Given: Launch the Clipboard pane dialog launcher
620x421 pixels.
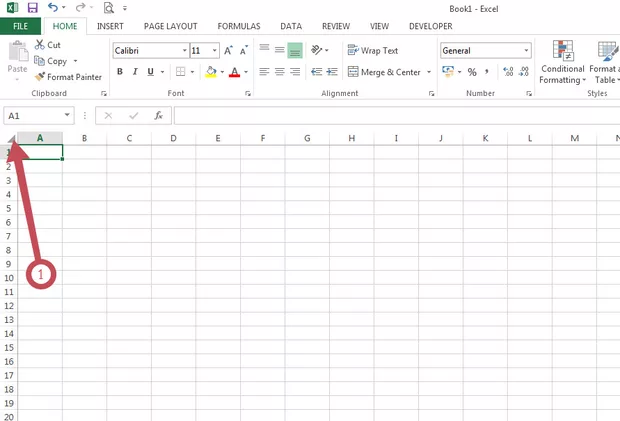Looking at the screenshot, I should pos(104,93).
